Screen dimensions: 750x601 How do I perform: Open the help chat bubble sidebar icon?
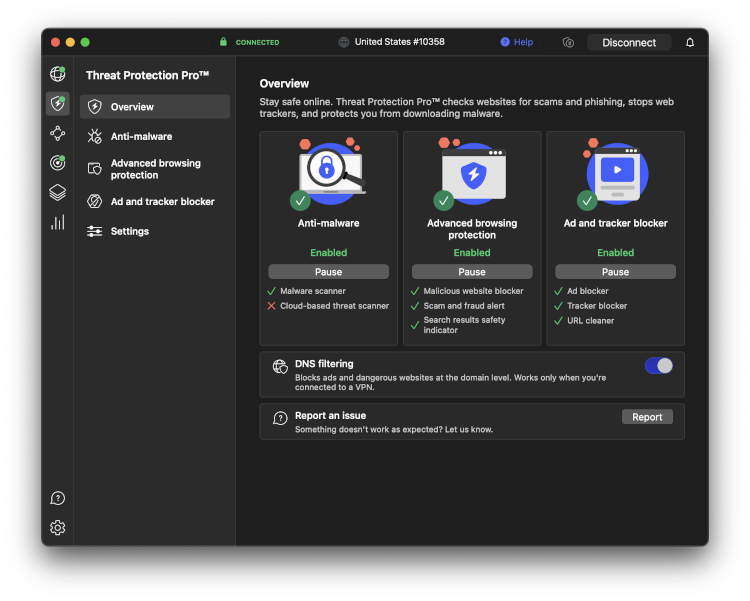pos(57,498)
